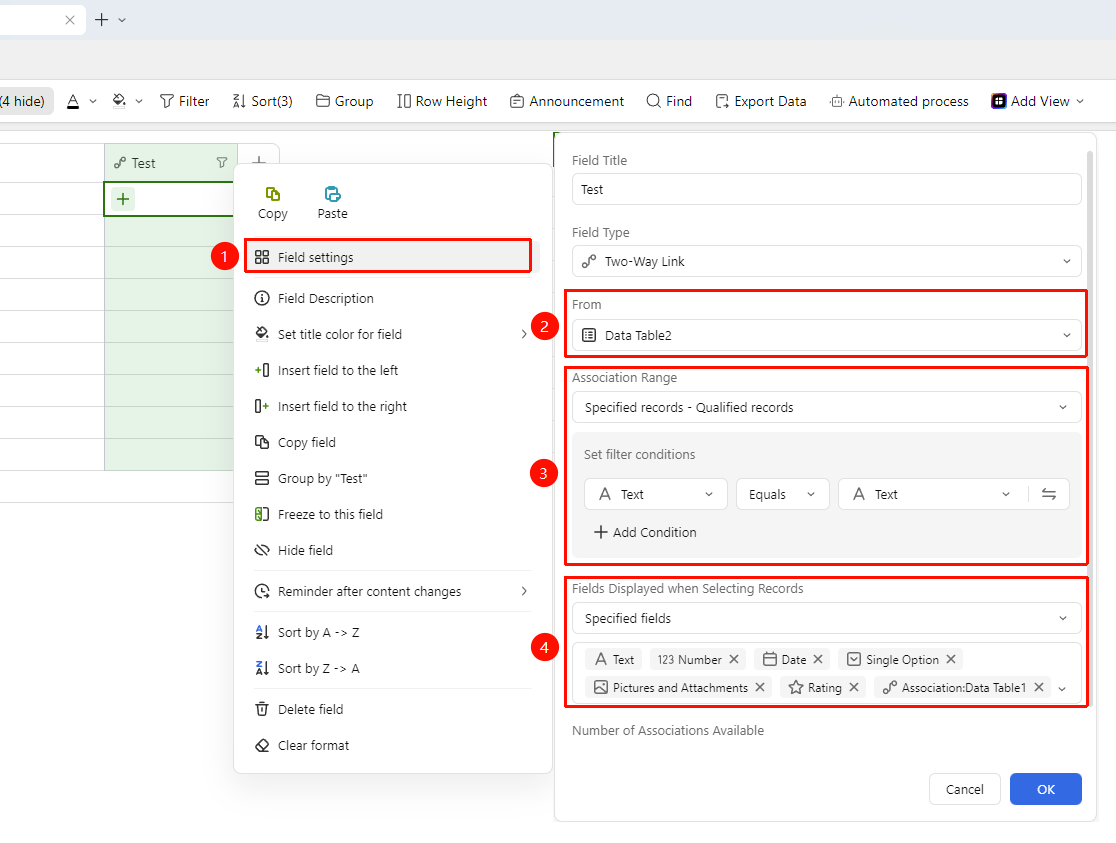1116x843 pixels.
Task: Click the green plus in the Test cell
Action: 123,199
